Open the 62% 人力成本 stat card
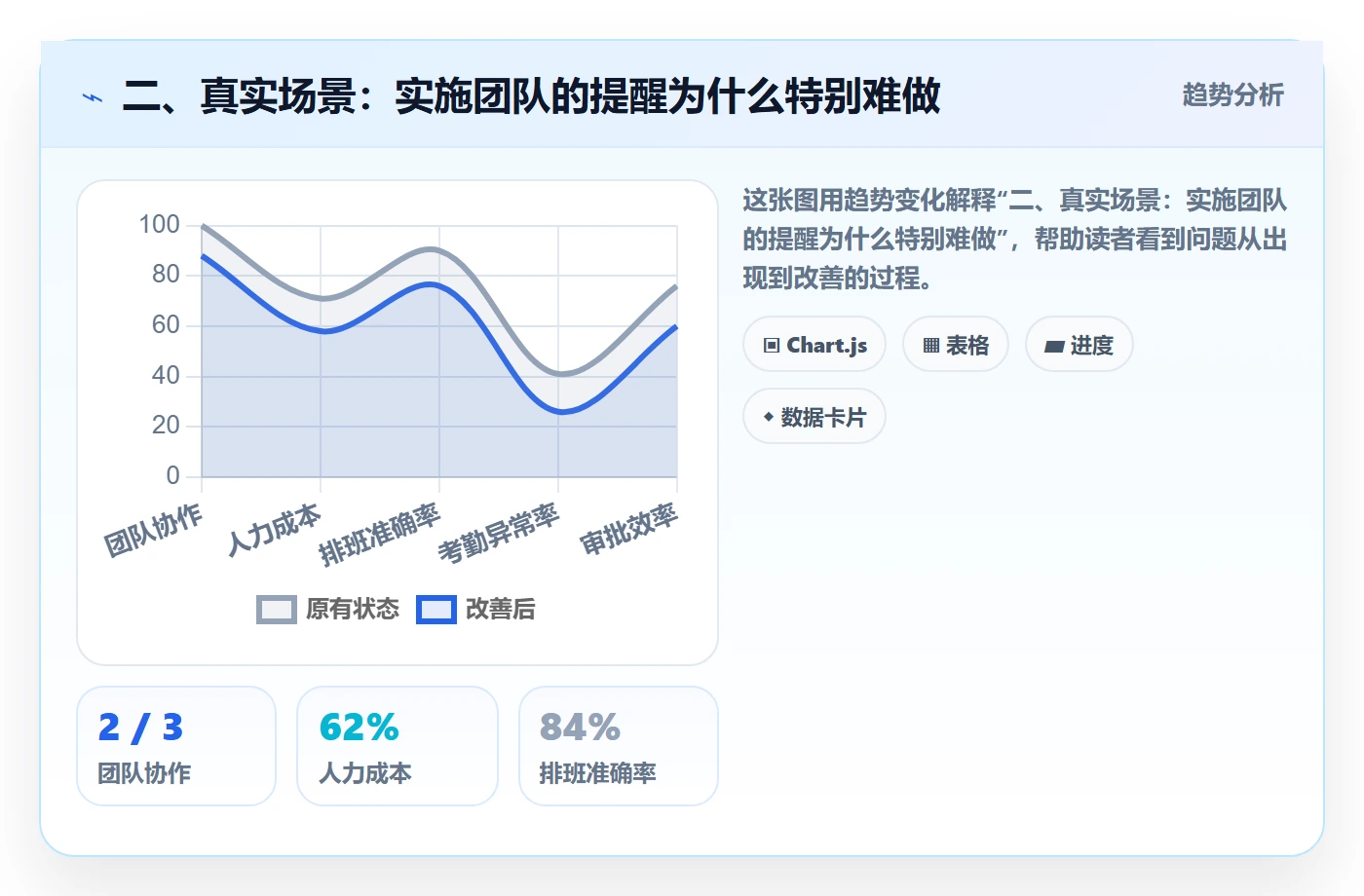 (398, 746)
